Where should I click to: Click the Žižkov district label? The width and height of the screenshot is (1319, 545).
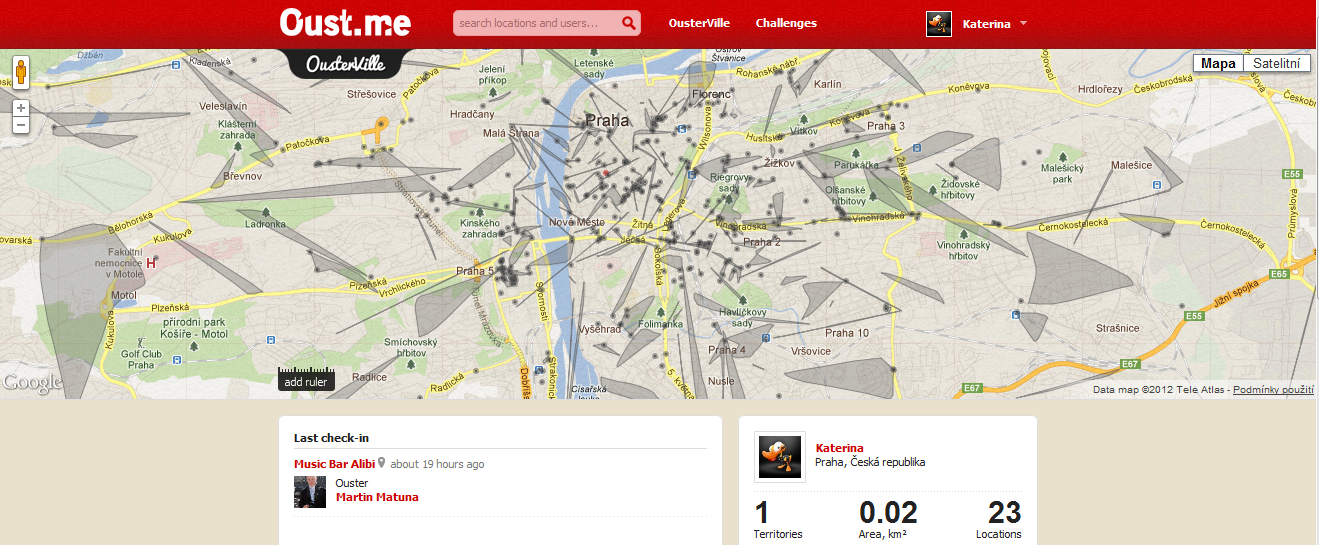(x=779, y=162)
